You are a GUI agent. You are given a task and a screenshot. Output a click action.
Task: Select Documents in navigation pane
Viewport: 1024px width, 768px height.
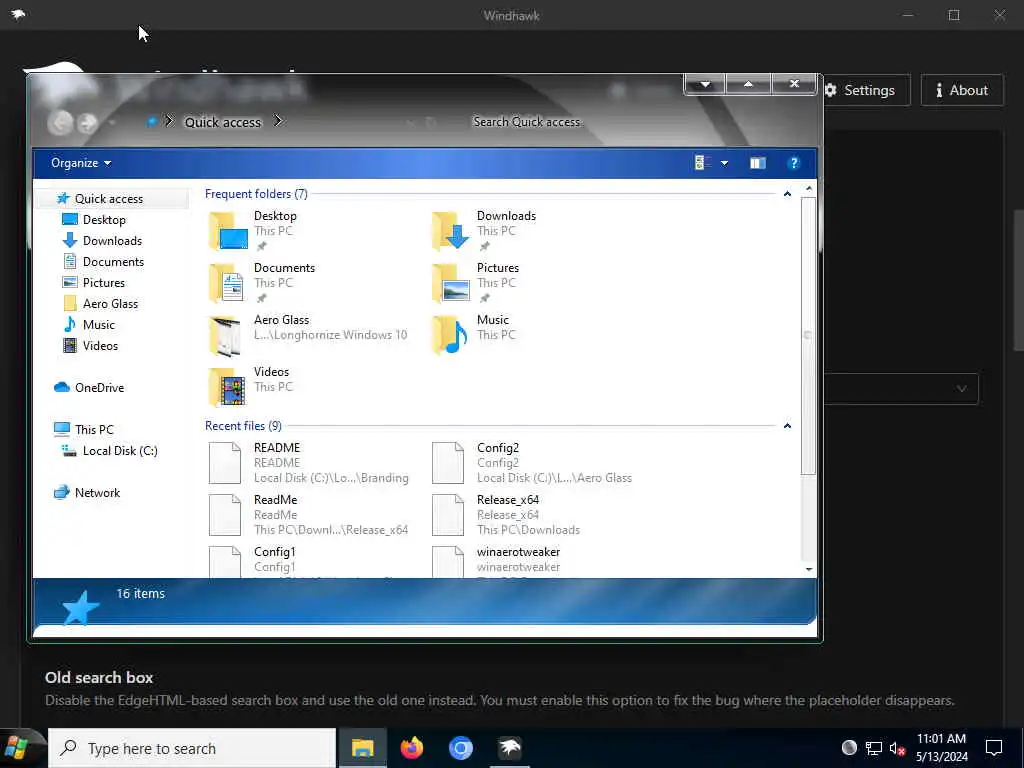(x=113, y=261)
